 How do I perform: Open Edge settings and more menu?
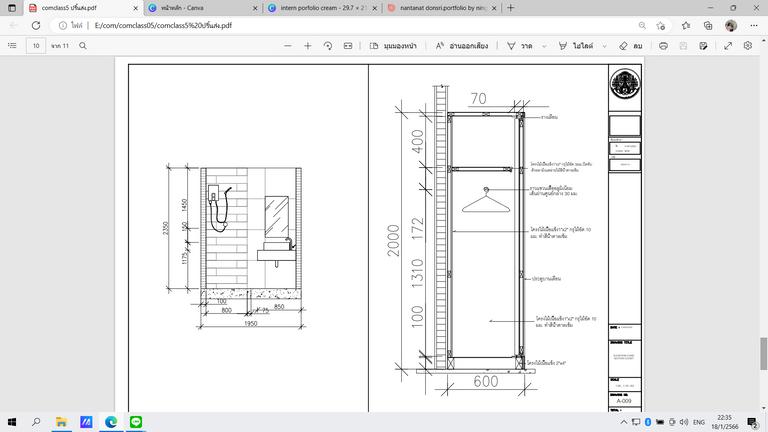[754, 25]
